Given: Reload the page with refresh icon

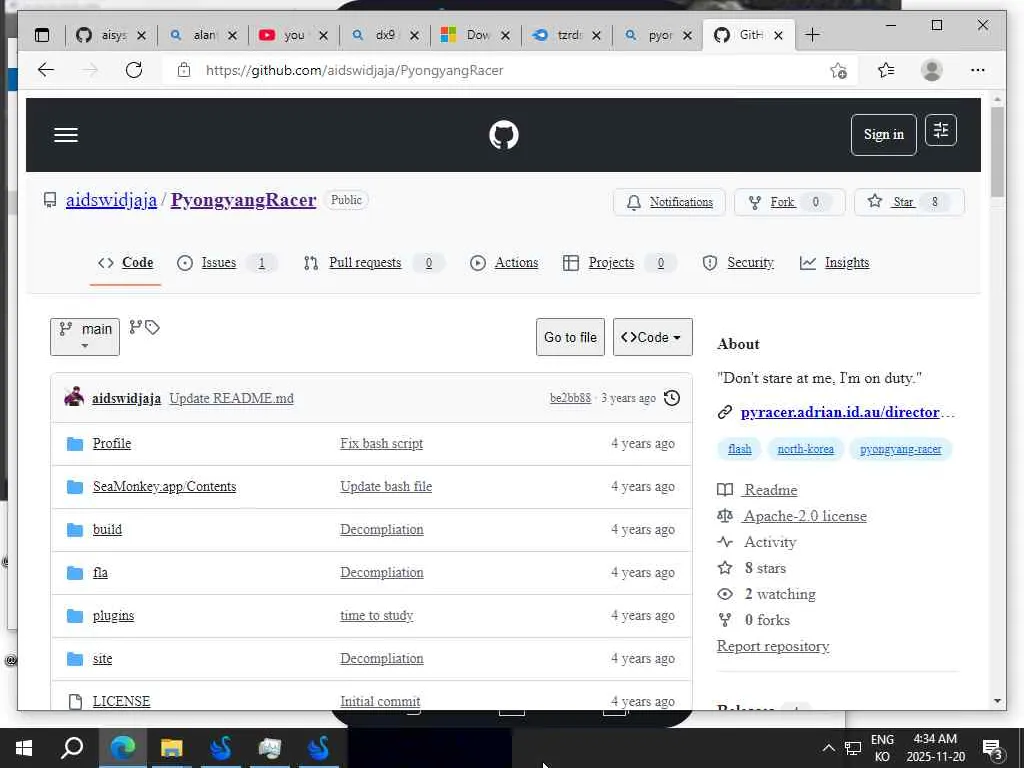Looking at the screenshot, I should tap(134, 70).
